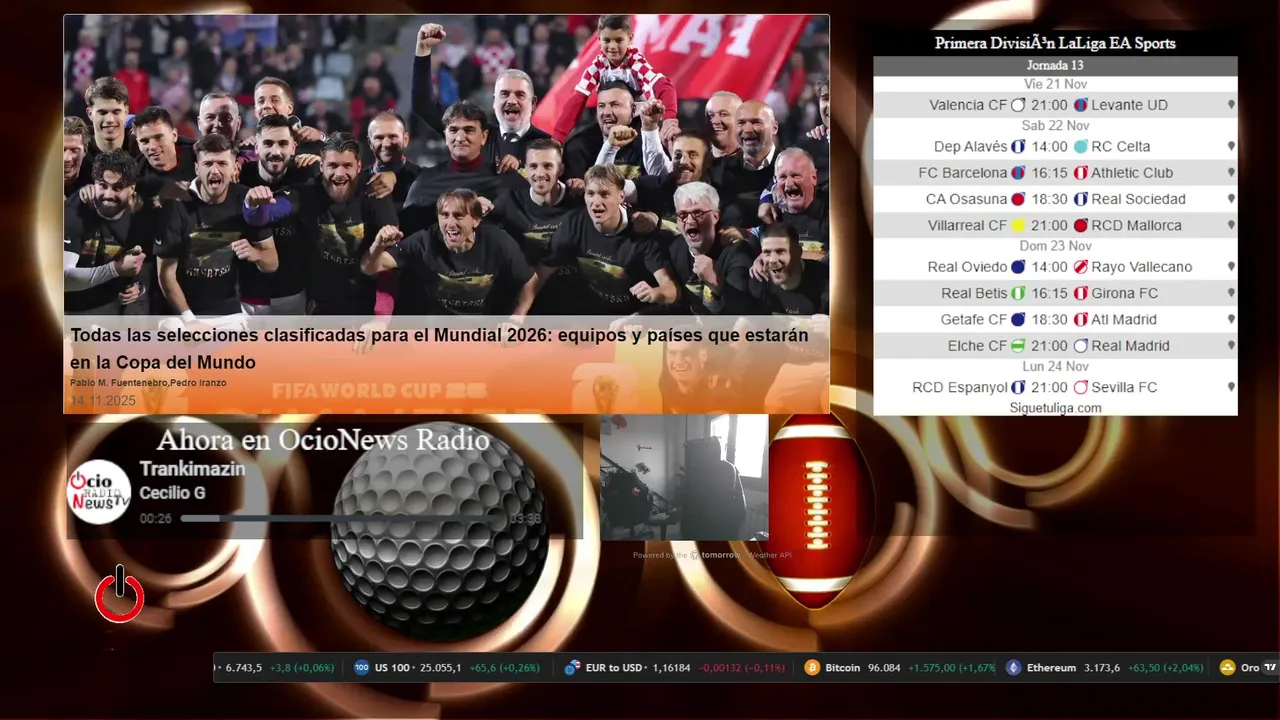This screenshot has width=1280, height=720.
Task: Click the article date '14.11.2025'
Action: coord(103,401)
